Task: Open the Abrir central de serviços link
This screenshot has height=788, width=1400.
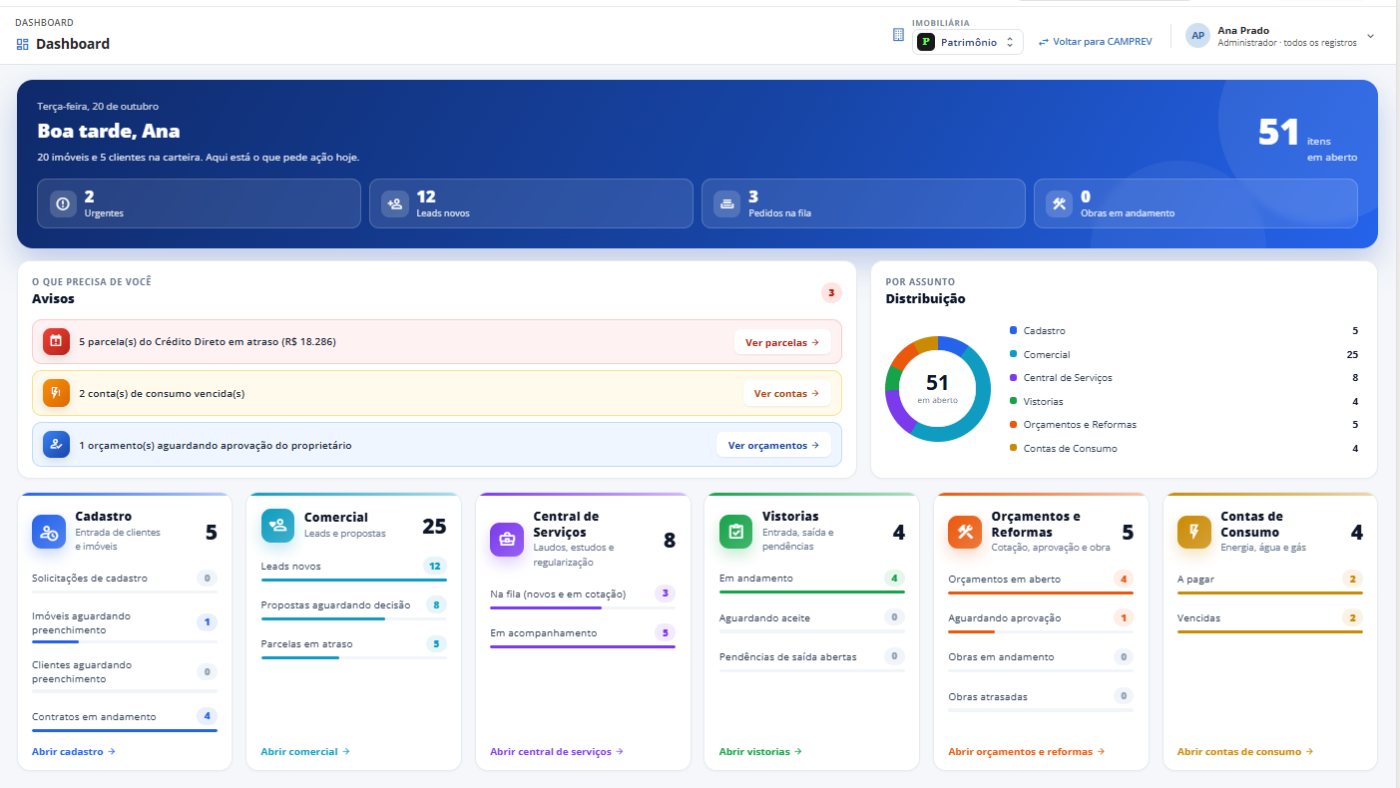Action: click(x=557, y=752)
